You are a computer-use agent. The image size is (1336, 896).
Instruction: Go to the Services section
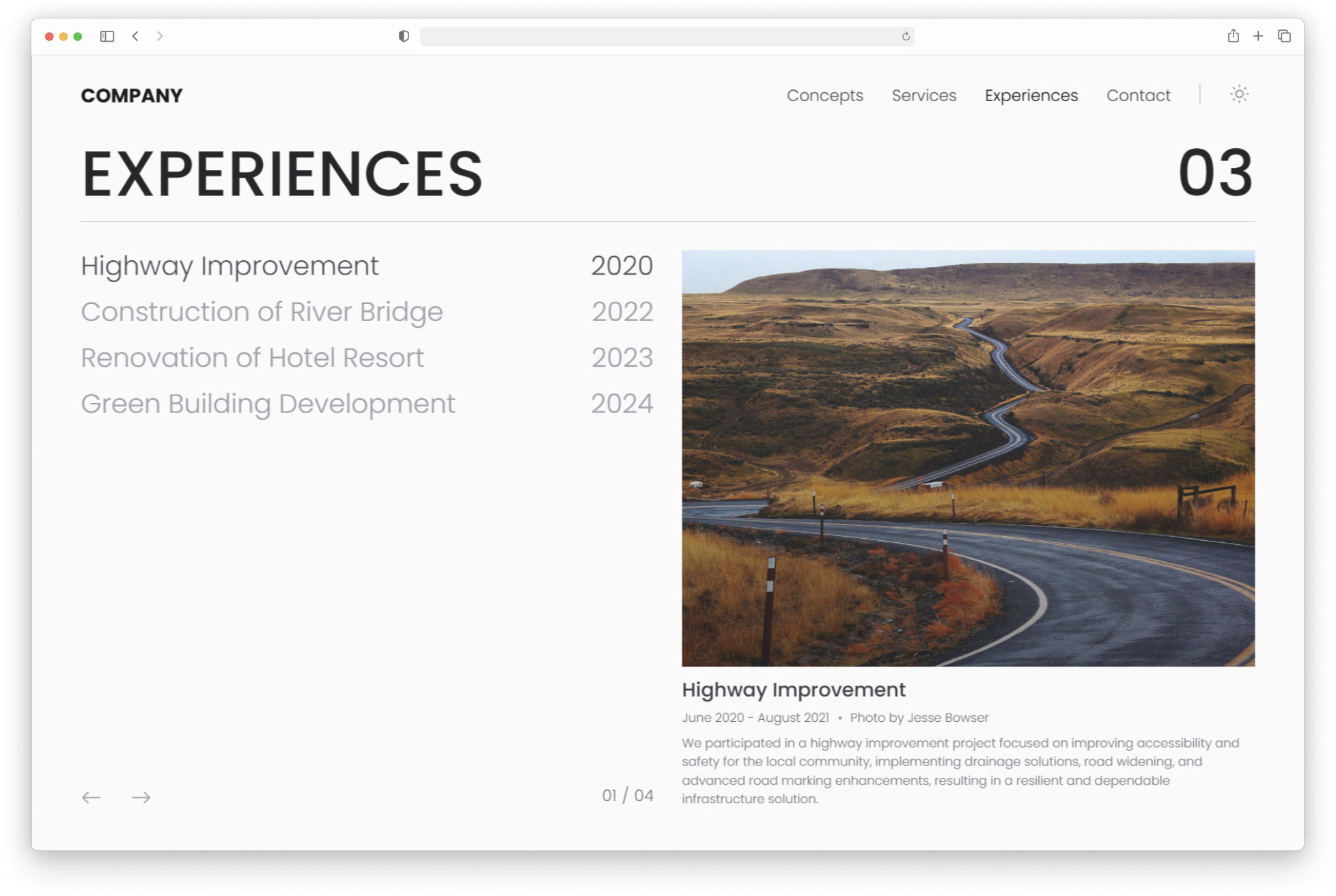(x=924, y=96)
